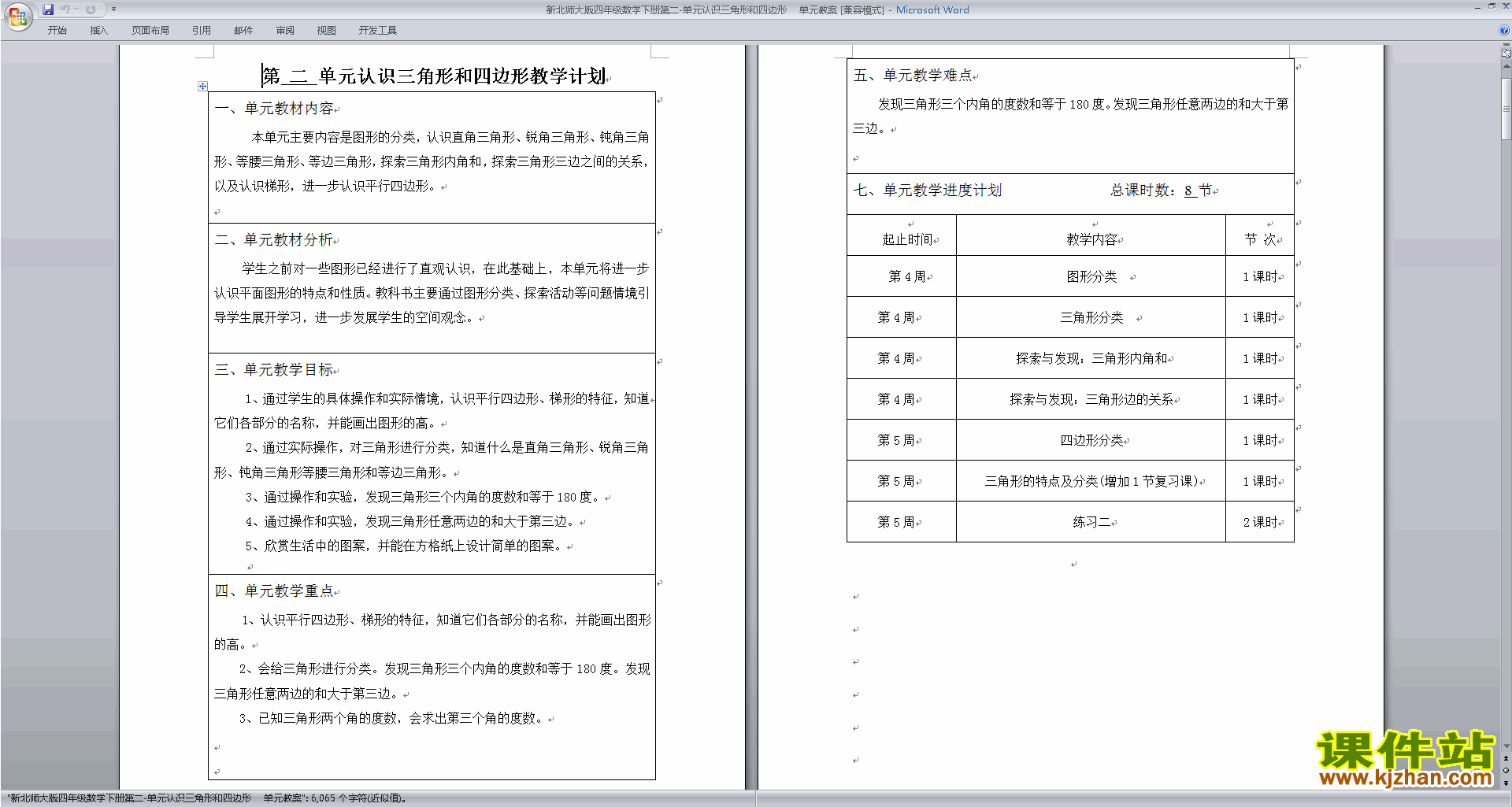Click the 2课时 cell

coord(1261,523)
